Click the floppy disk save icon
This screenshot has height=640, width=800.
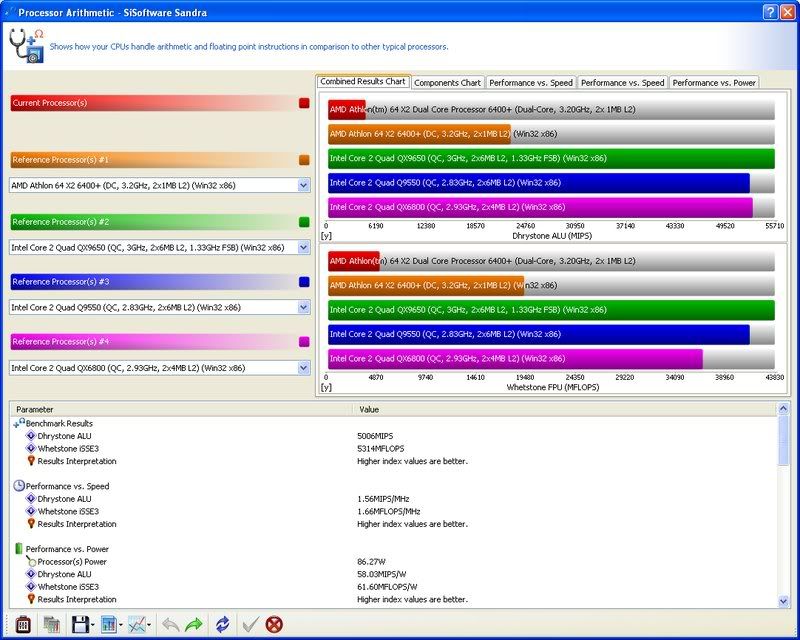click(79, 625)
